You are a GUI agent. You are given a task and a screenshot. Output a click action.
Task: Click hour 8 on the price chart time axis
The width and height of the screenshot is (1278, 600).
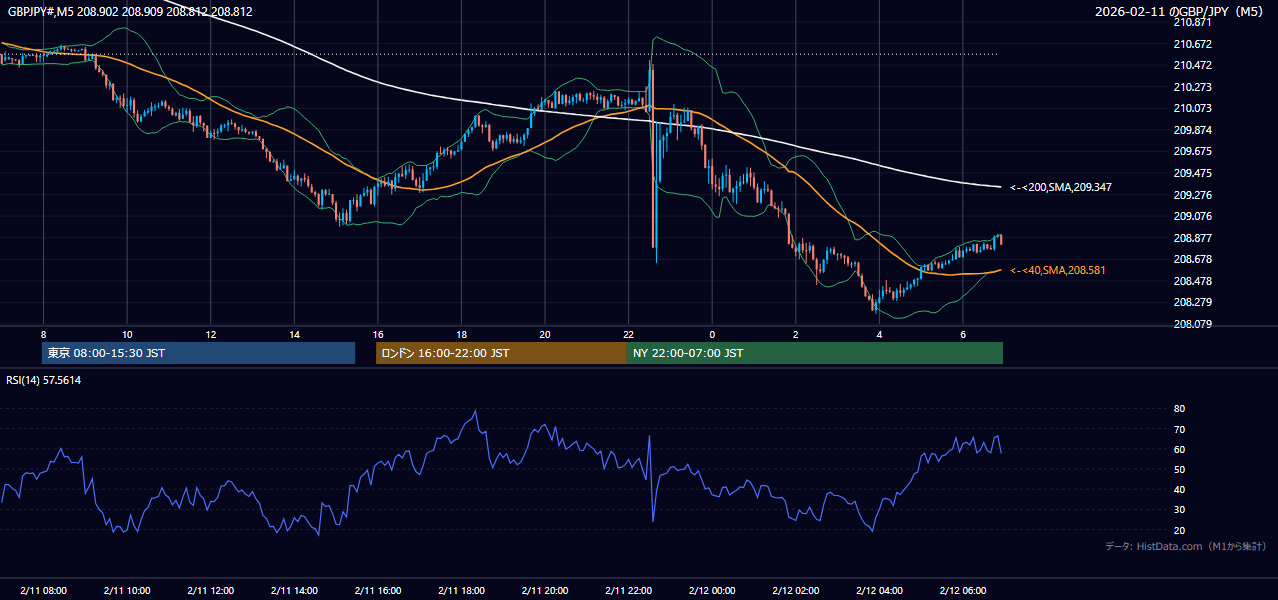pyautogui.click(x=43, y=334)
